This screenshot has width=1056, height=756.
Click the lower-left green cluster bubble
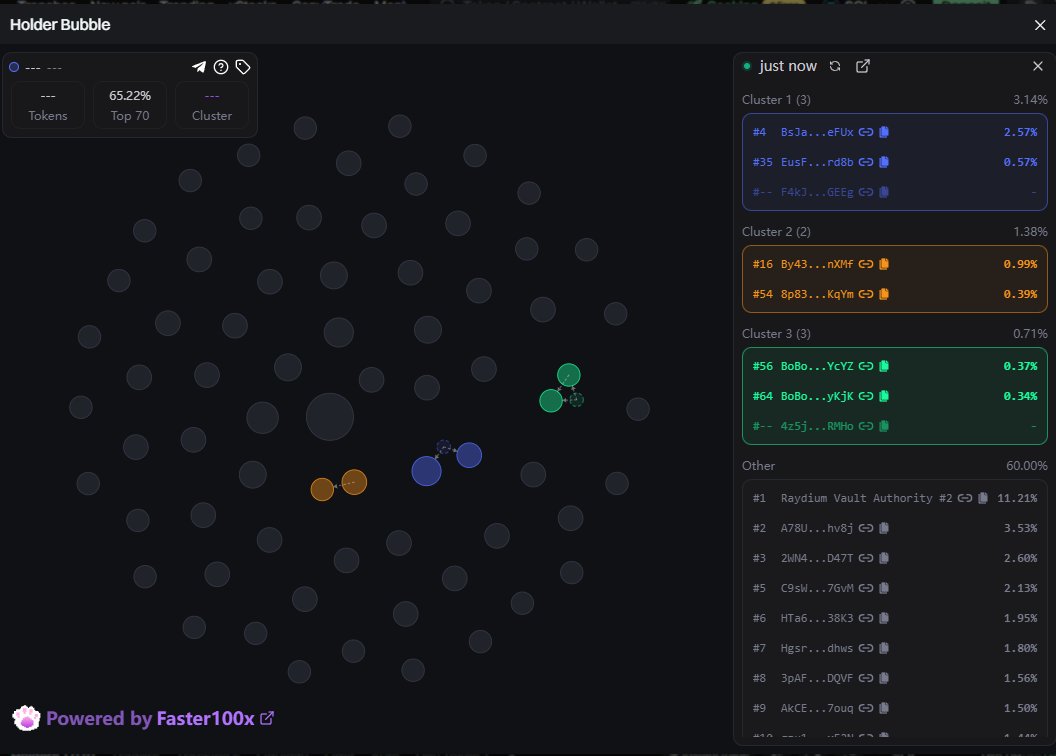551,401
